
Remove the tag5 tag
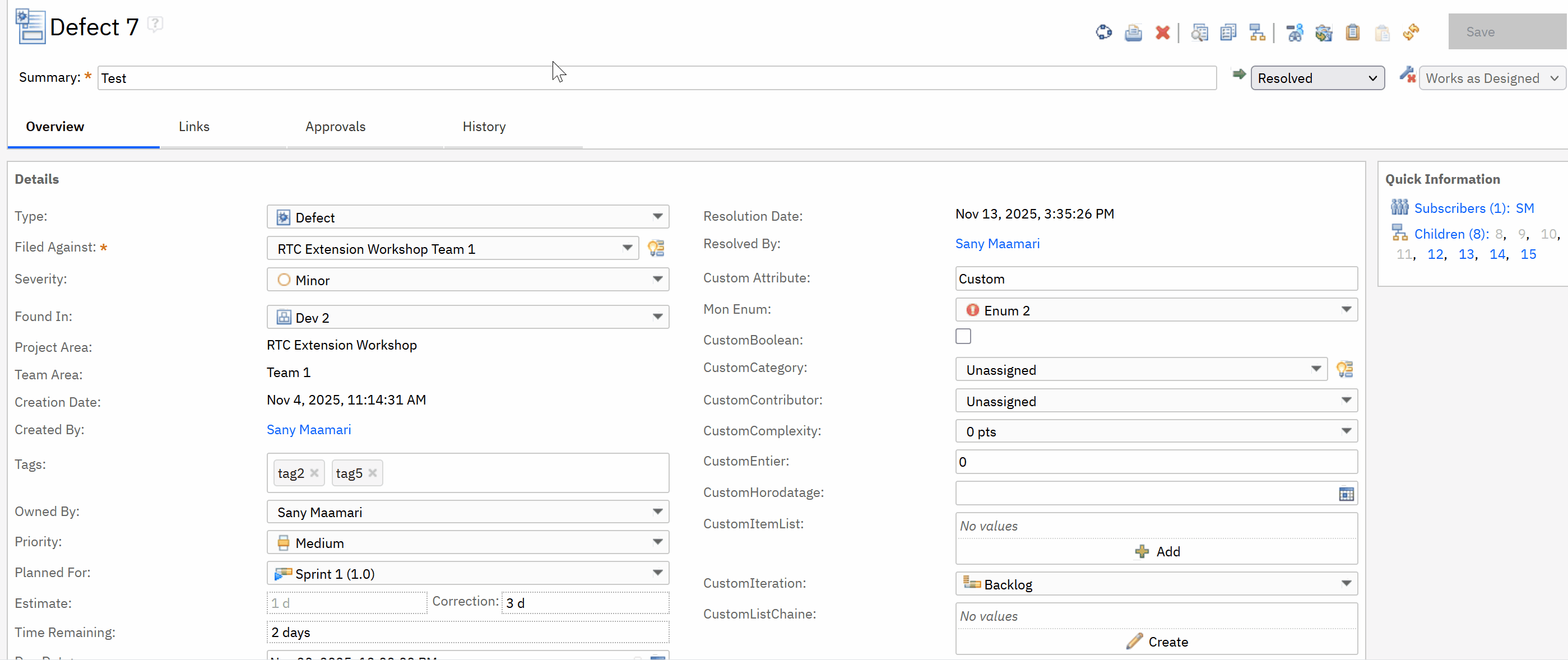pyautogui.click(x=373, y=473)
